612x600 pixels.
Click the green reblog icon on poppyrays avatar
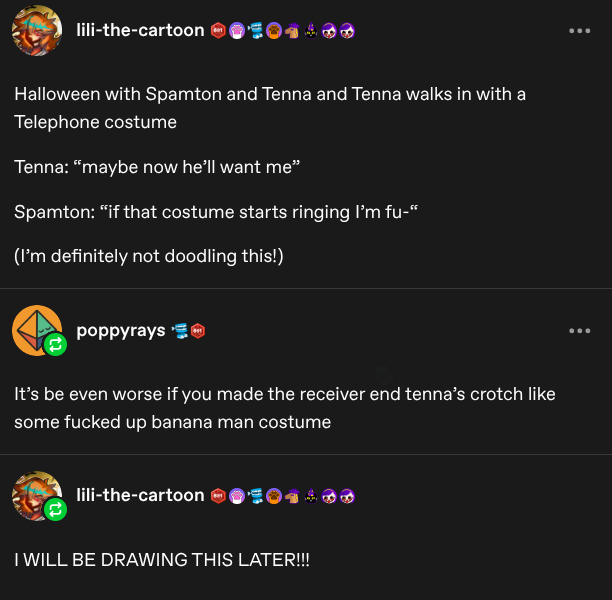pyautogui.click(x=55, y=346)
